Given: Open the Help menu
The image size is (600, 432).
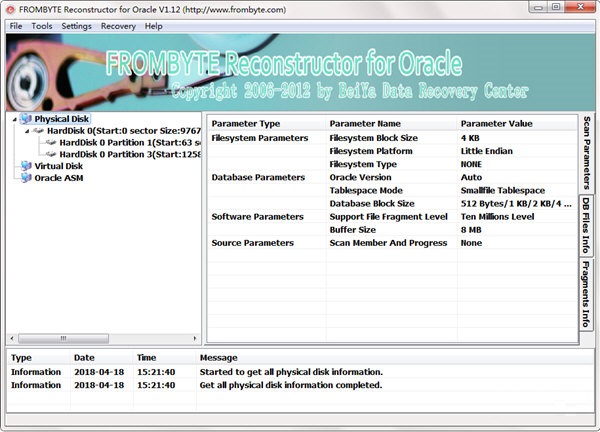Looking at the screenshot, I should pyautogui.click(x=153, y=26).
